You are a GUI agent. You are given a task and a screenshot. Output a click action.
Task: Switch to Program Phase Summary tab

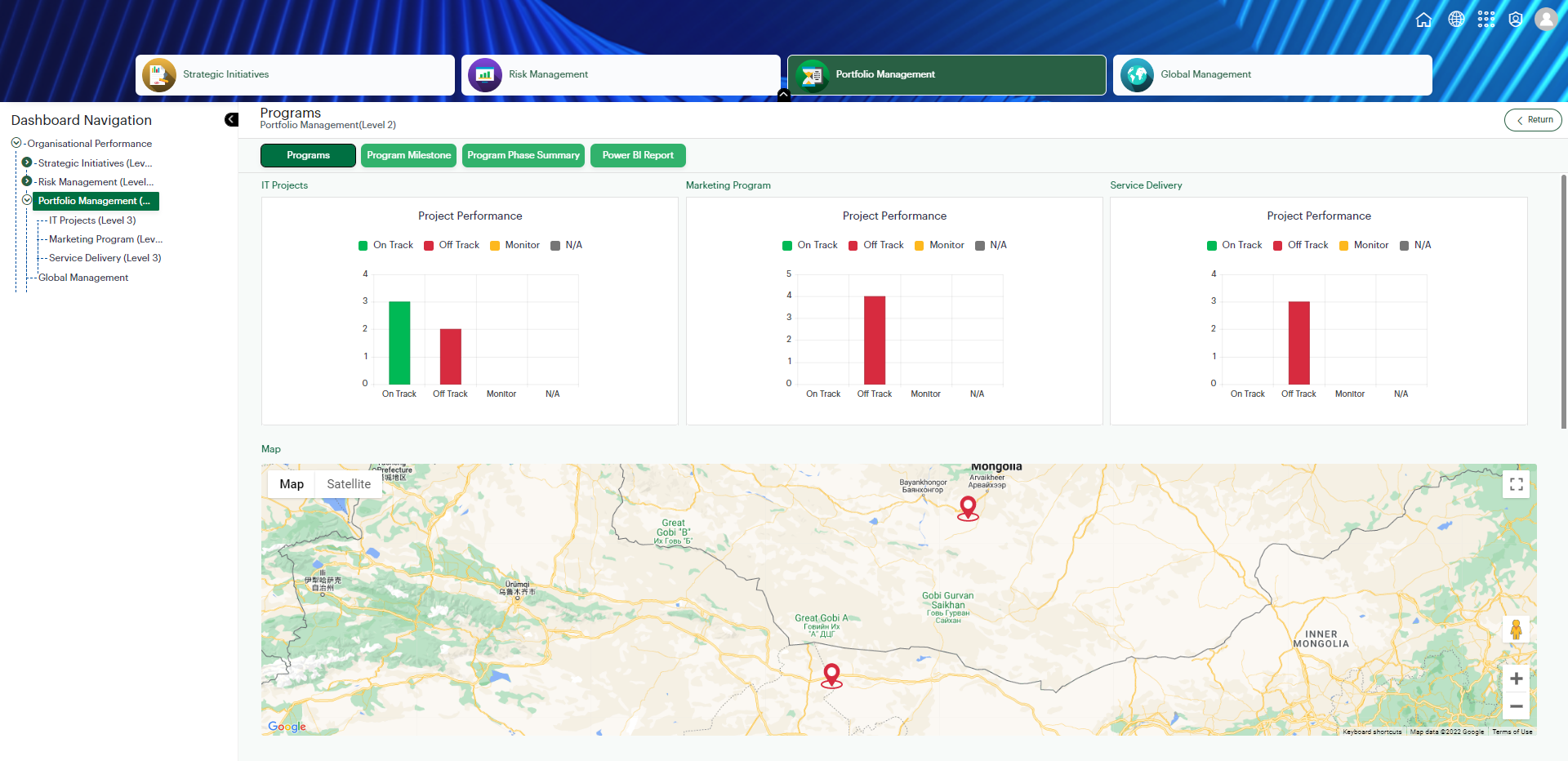tap(523, 155)
